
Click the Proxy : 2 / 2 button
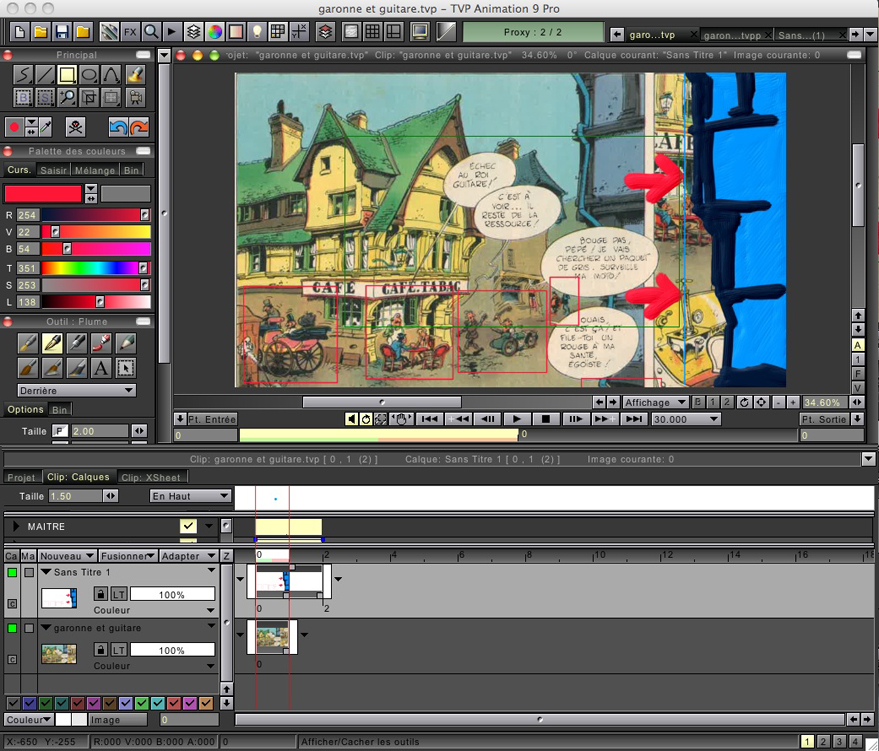(533, 32)
